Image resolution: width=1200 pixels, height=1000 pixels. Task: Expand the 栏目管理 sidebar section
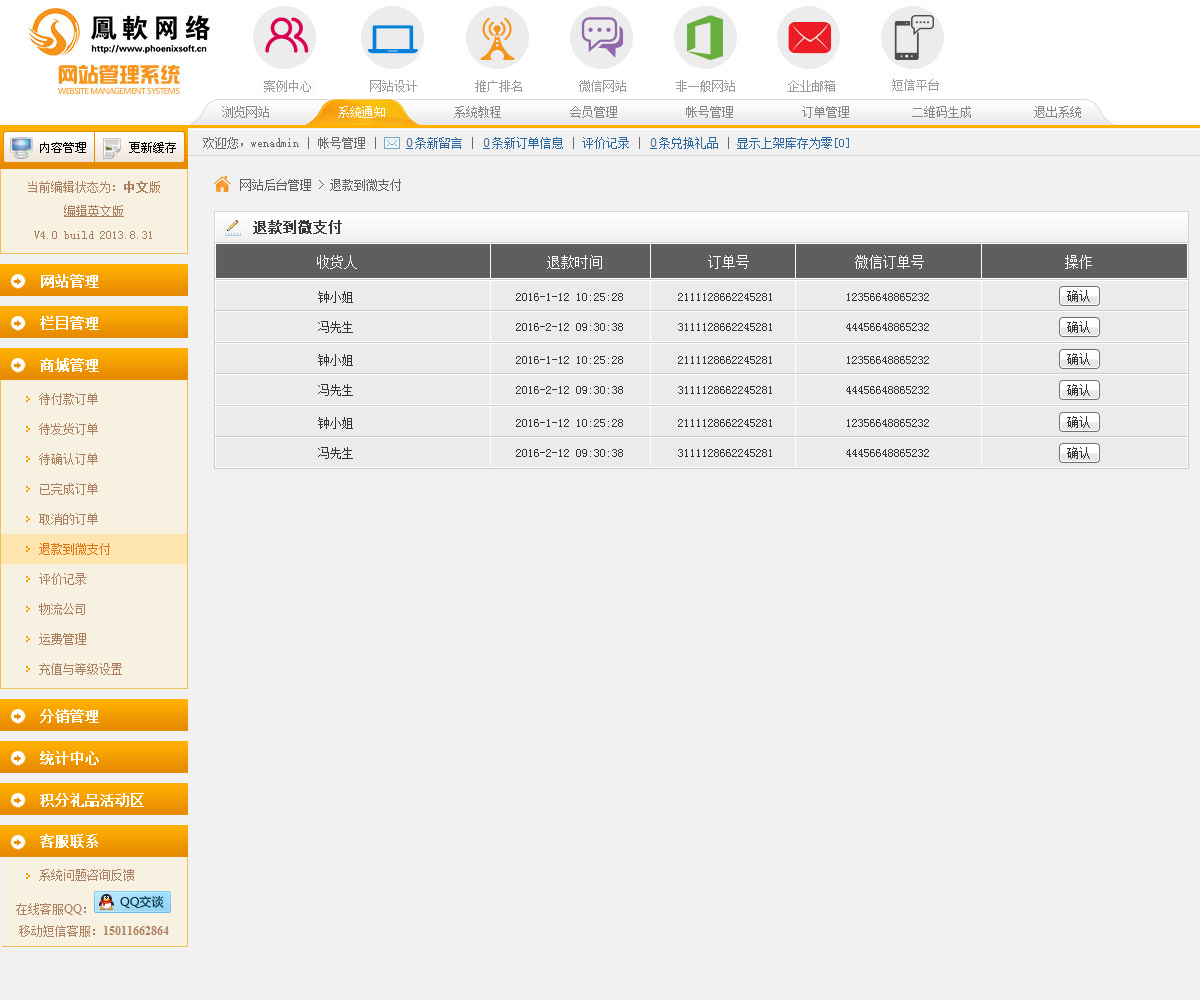[94, 323]
